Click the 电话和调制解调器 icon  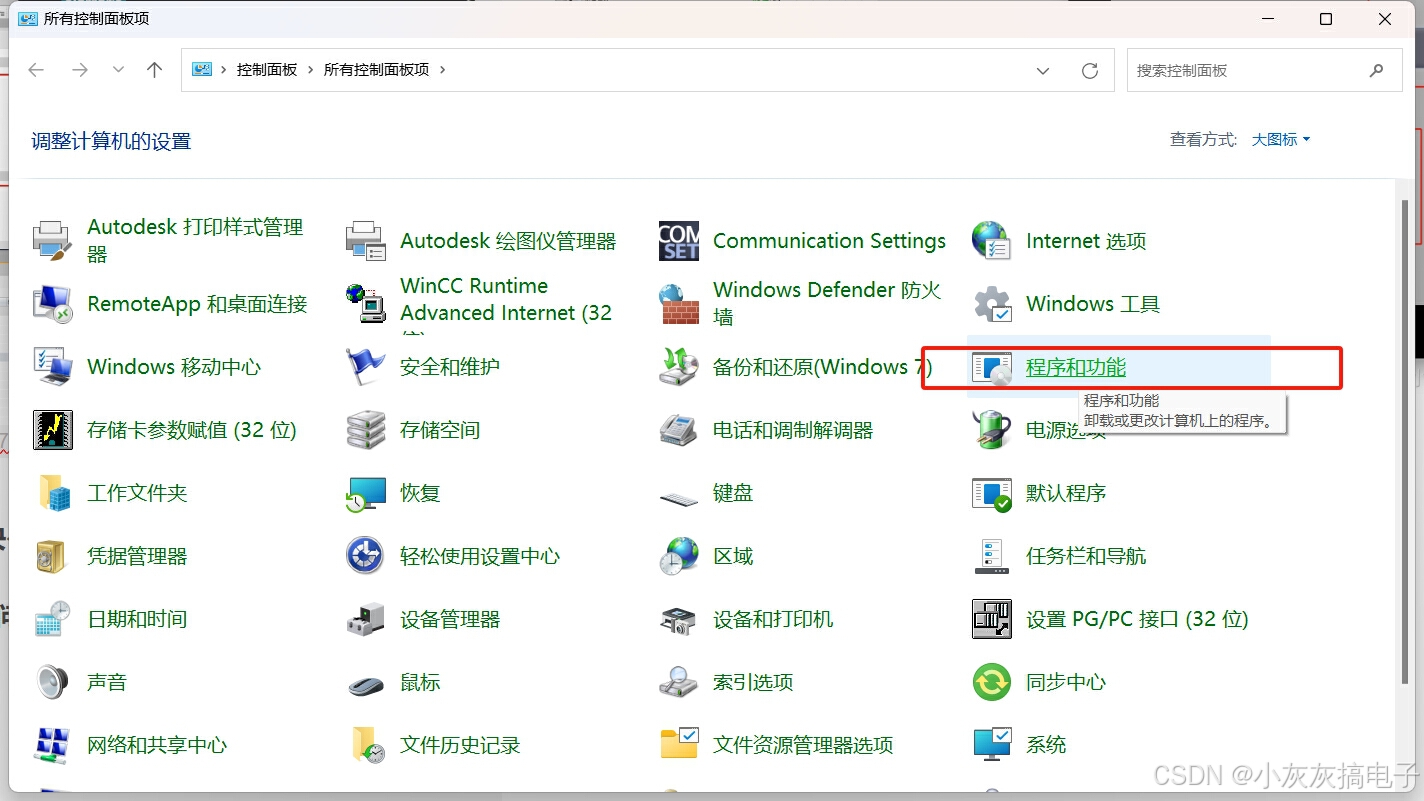click(x=679, y=430)
